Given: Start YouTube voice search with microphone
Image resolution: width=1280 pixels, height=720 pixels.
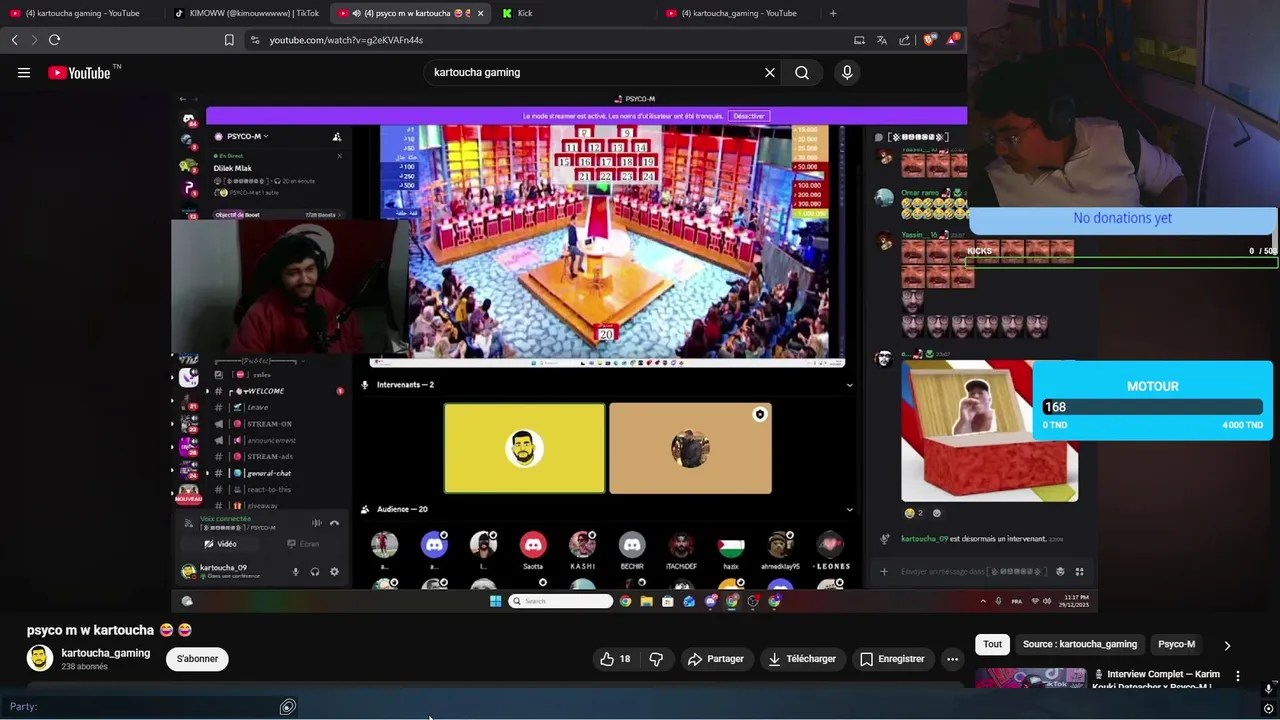Looking at the screenshot, I should [x=847, y=72].
